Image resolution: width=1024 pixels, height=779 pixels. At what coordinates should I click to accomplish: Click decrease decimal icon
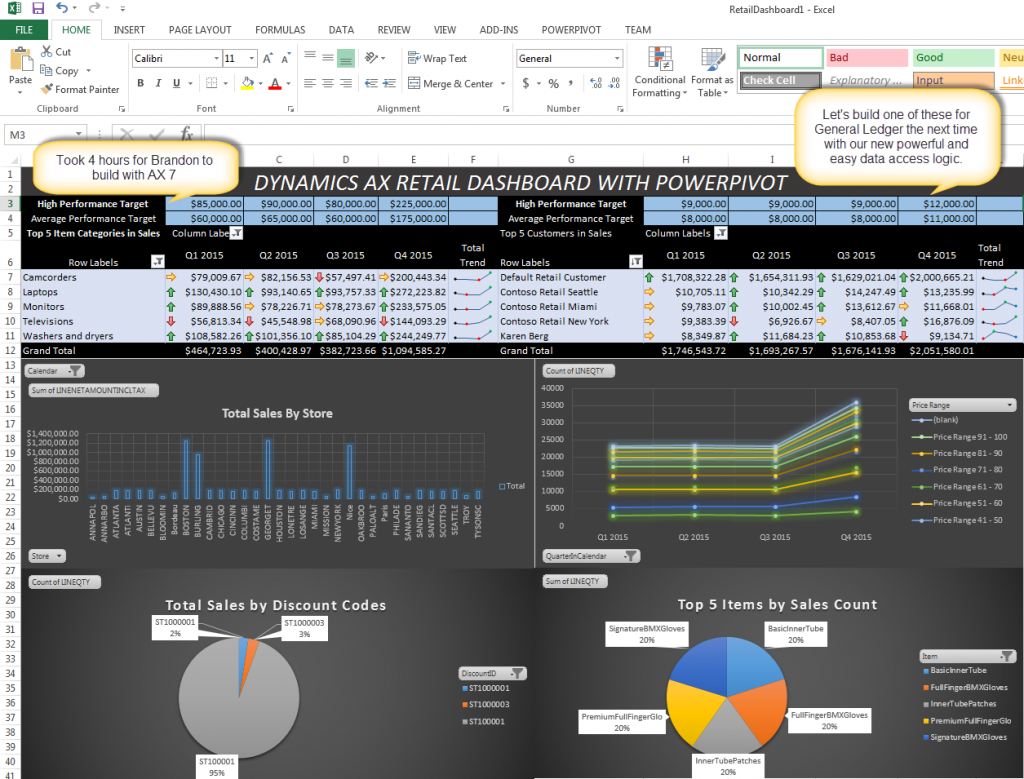coord(614,83)
